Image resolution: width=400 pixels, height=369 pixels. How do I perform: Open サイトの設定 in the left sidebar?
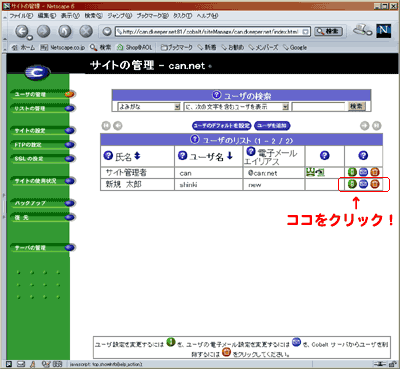(x=42, y=130)
